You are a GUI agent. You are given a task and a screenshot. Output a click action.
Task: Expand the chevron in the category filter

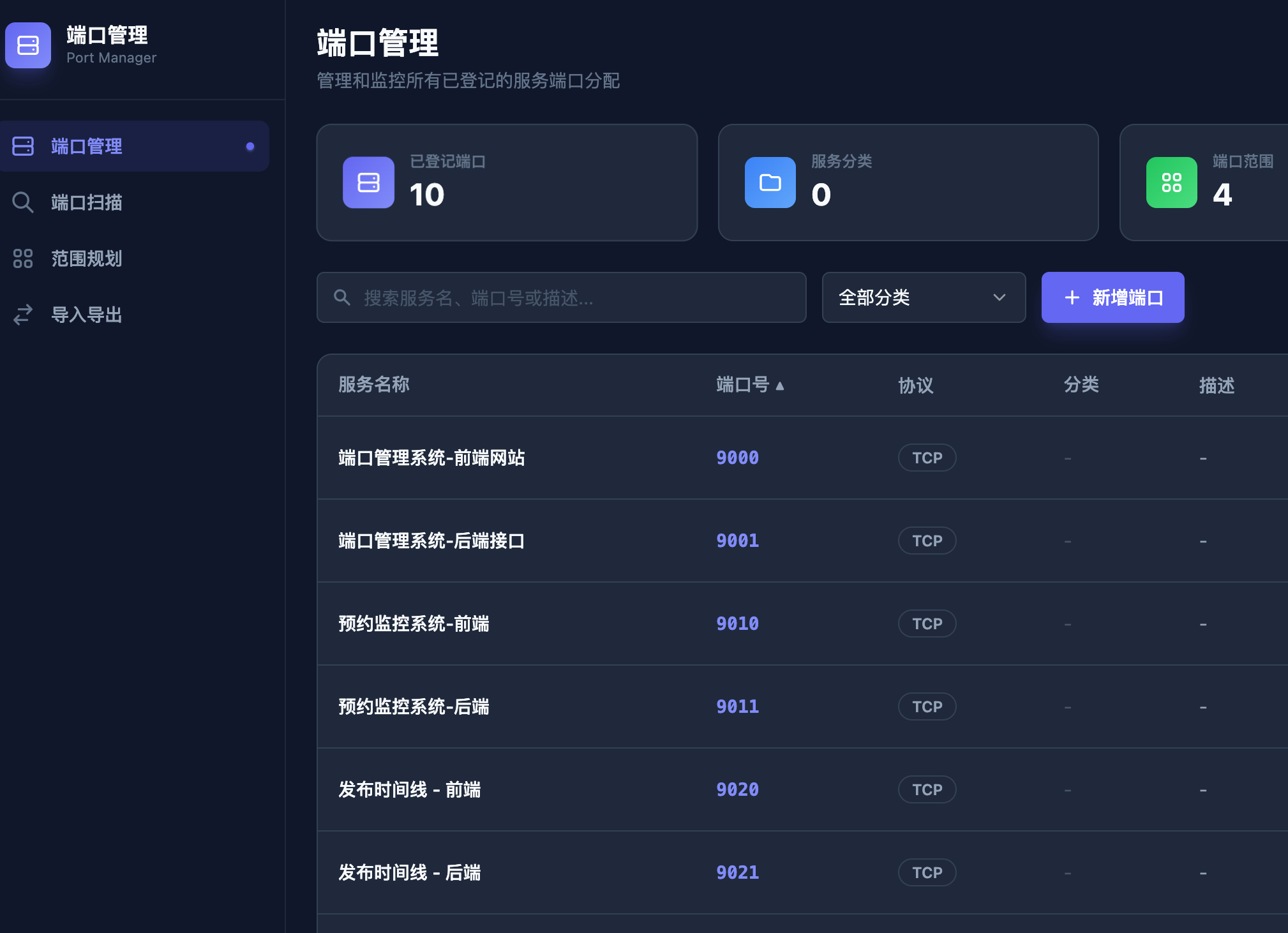pos(999,297)
